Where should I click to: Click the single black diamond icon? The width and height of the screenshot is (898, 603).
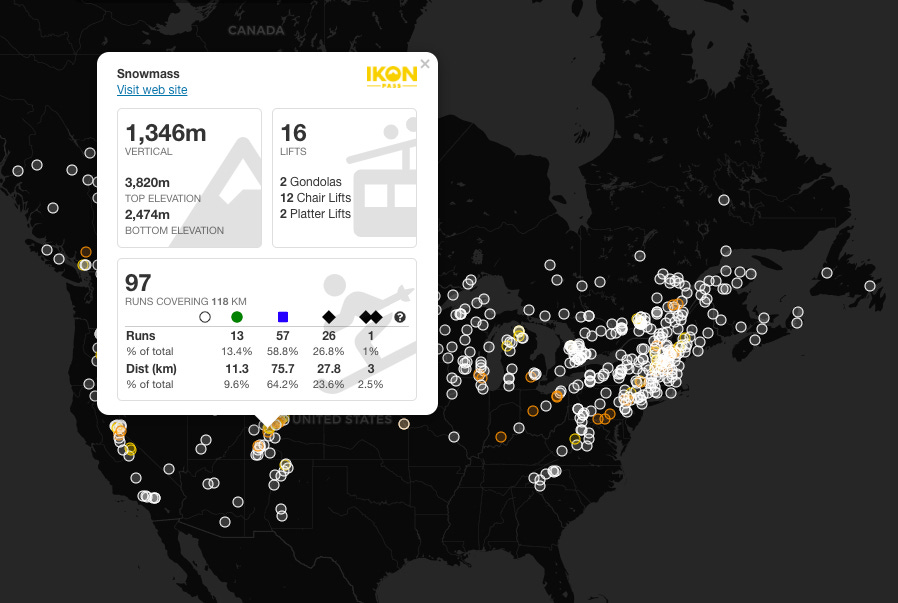pos(329,317)
